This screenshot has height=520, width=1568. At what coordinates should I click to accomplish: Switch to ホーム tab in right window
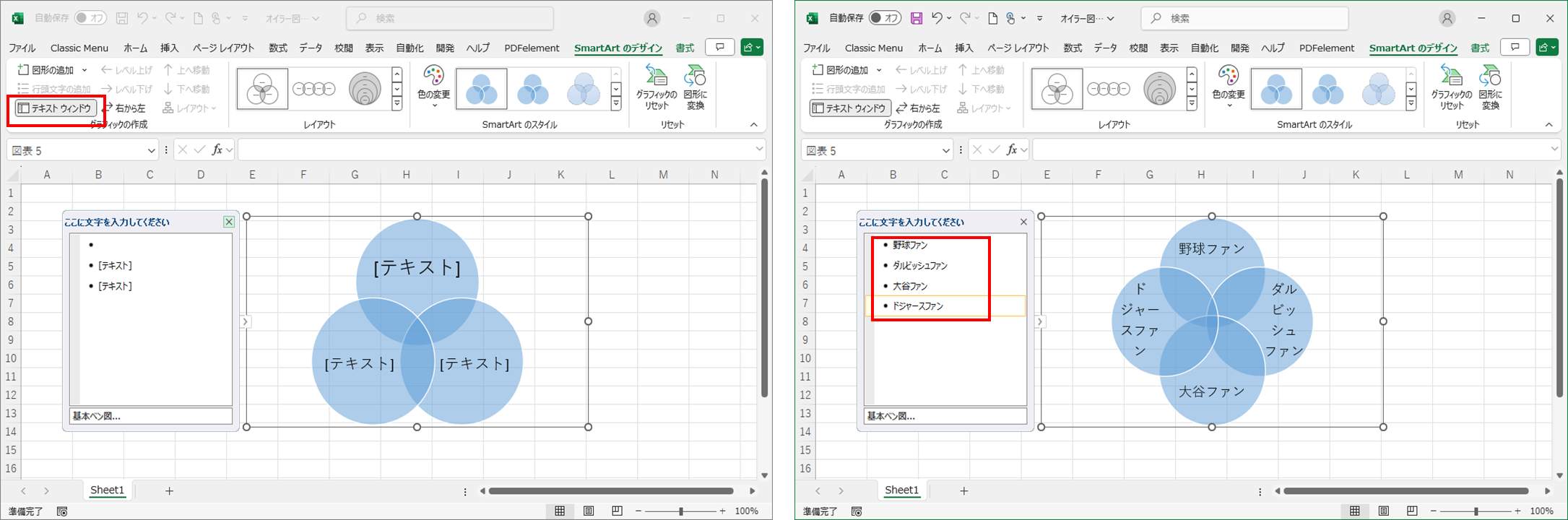pos(930,48)
